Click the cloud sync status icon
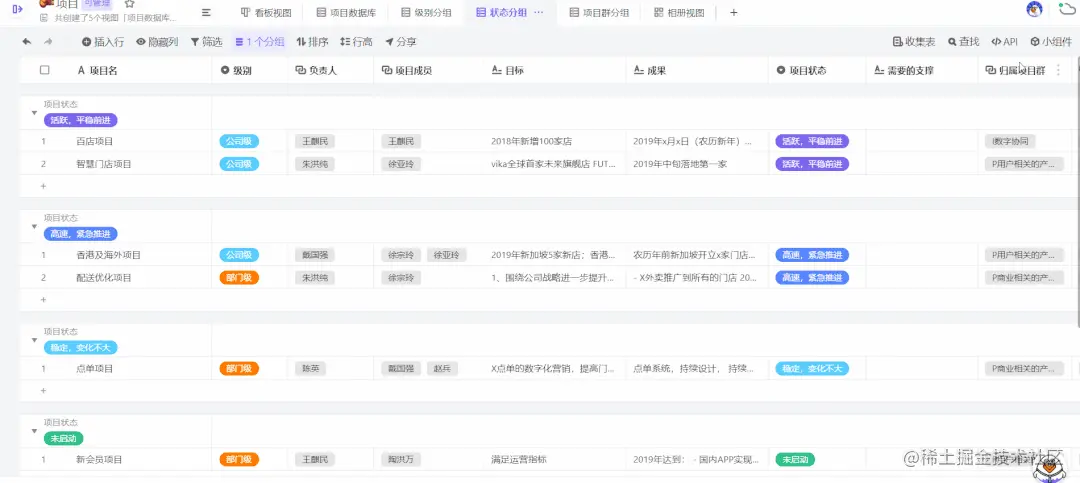Viewport: 1080px width, 483px height. (x=1066, y=9)
